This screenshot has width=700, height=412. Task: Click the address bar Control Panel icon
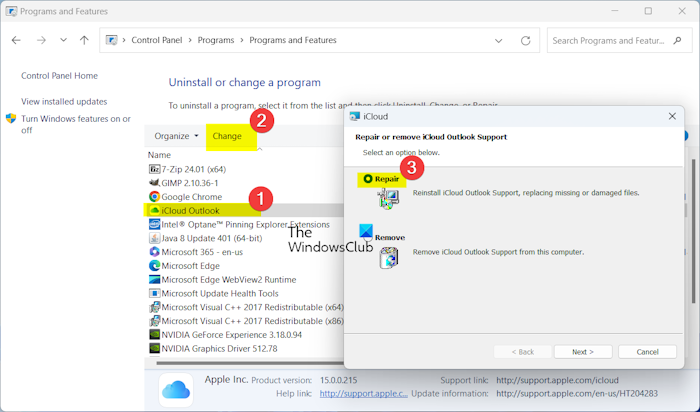[x=111, y=40]
